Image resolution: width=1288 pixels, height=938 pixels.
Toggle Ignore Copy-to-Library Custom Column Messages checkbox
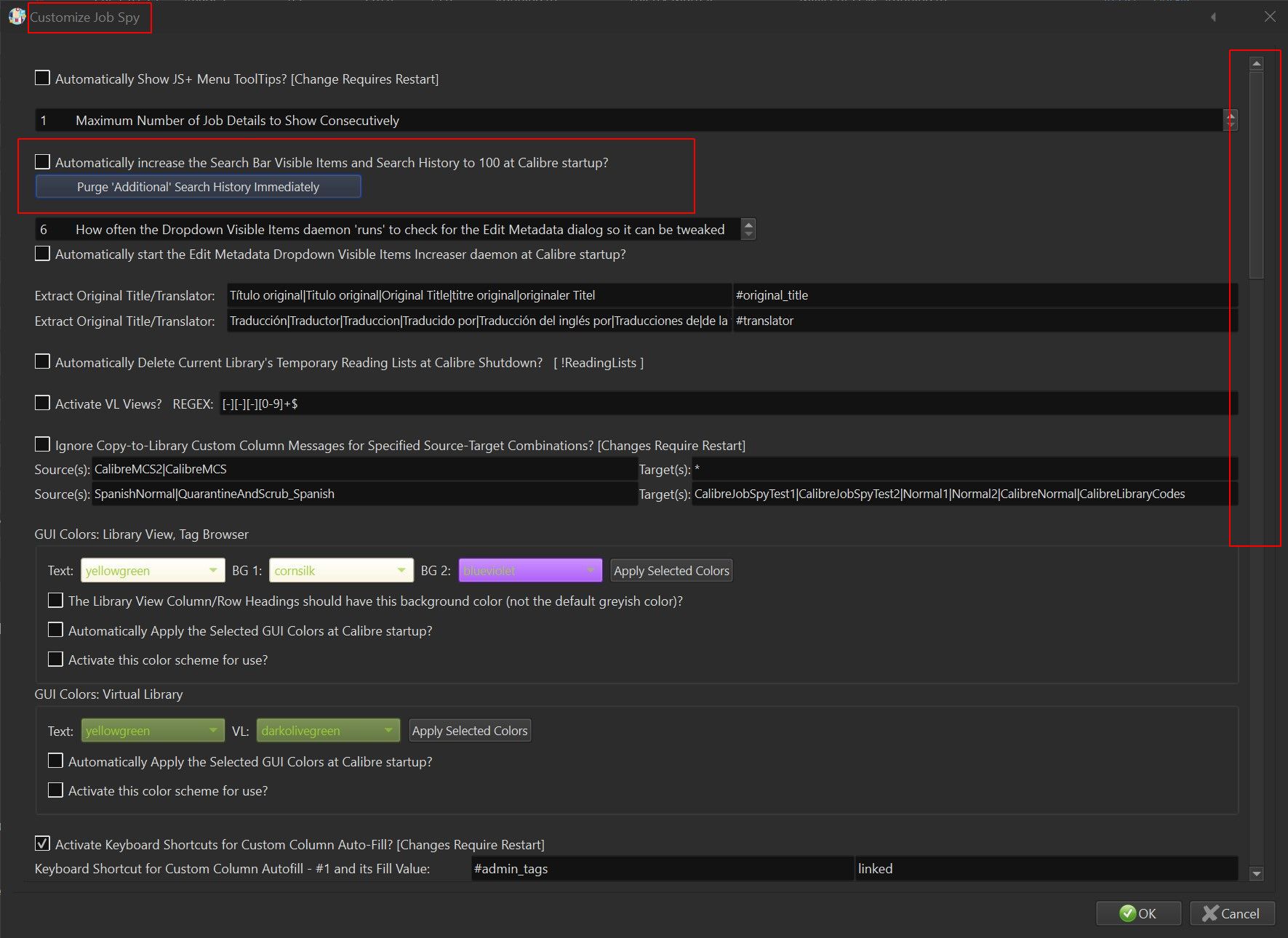[42, 444]
